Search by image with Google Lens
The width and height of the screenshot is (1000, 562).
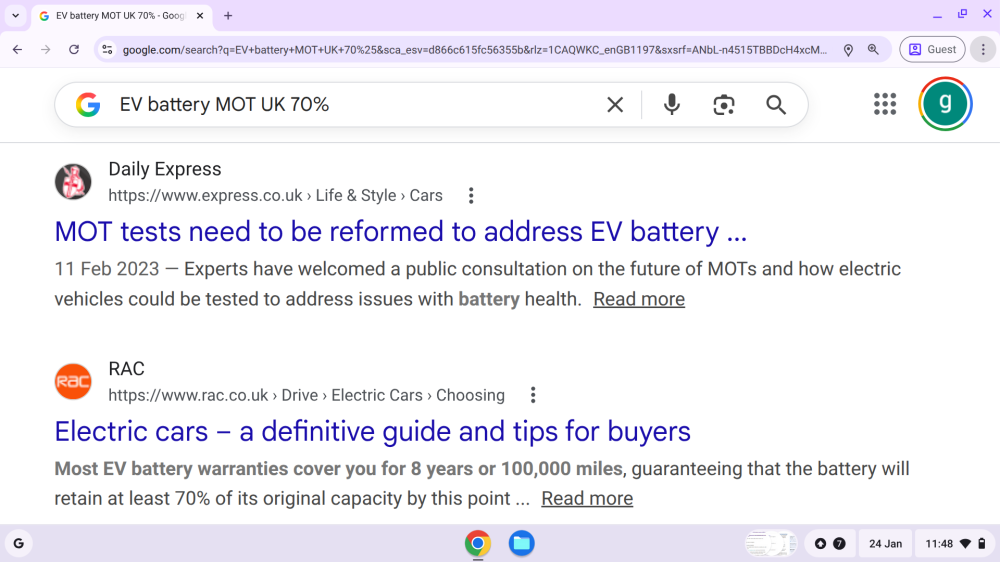724,105
